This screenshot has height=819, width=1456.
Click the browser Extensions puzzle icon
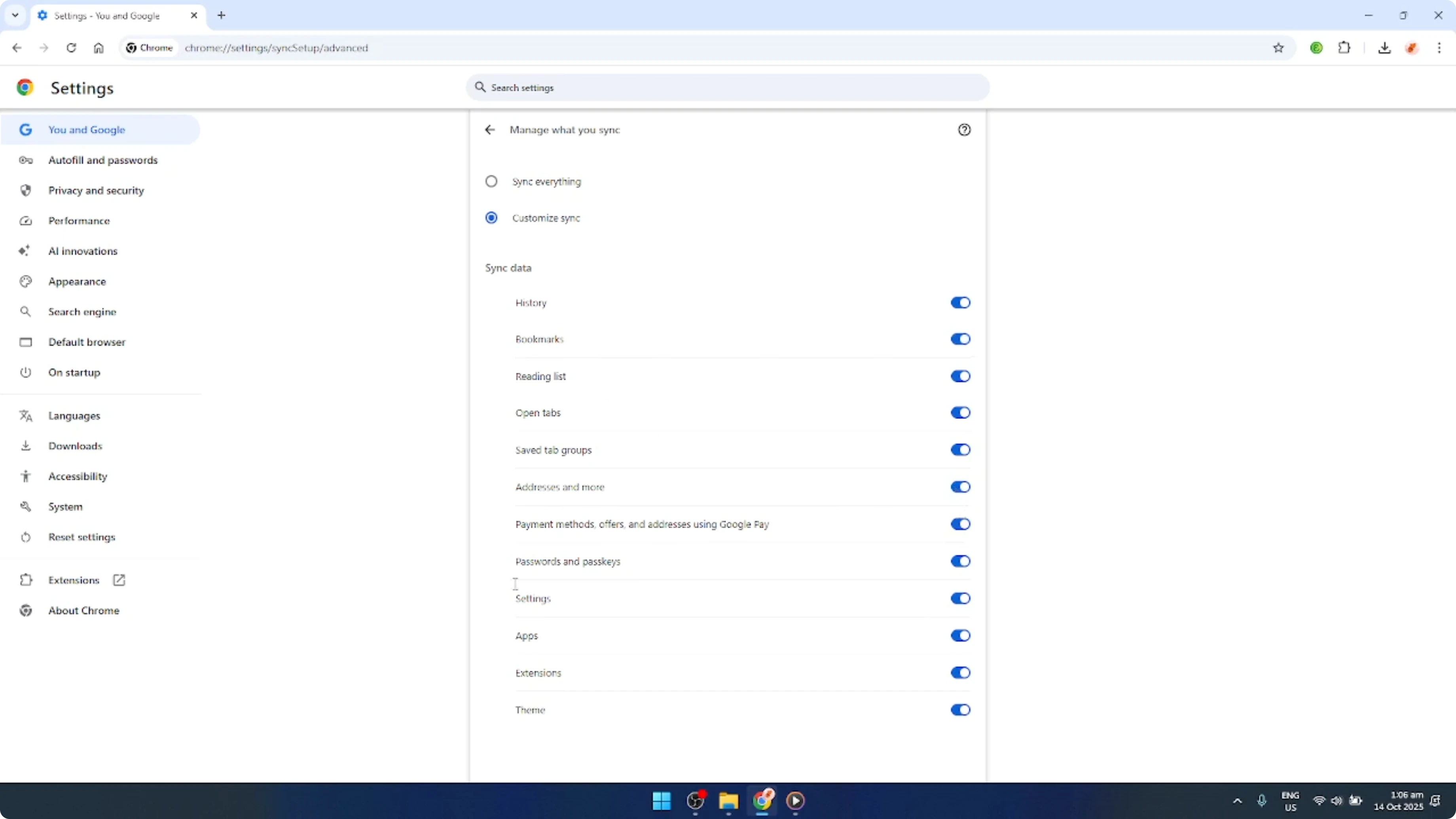click(x=1345, y=48)
